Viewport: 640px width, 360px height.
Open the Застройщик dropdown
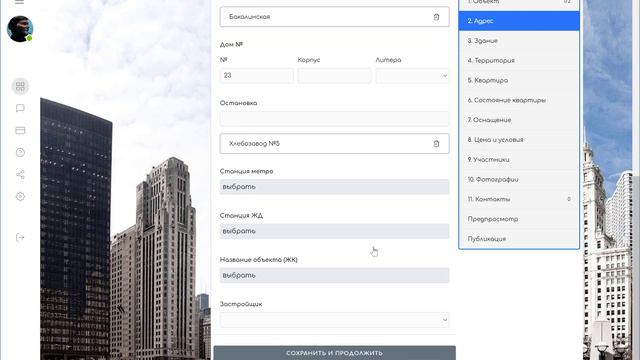click(x=334, y=320)
